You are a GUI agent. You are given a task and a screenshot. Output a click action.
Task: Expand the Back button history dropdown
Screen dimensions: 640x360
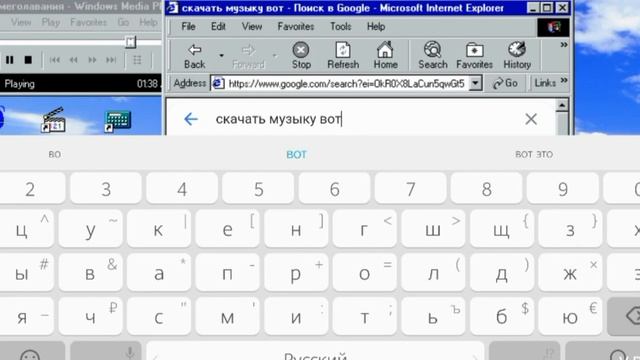pos(221,56)
